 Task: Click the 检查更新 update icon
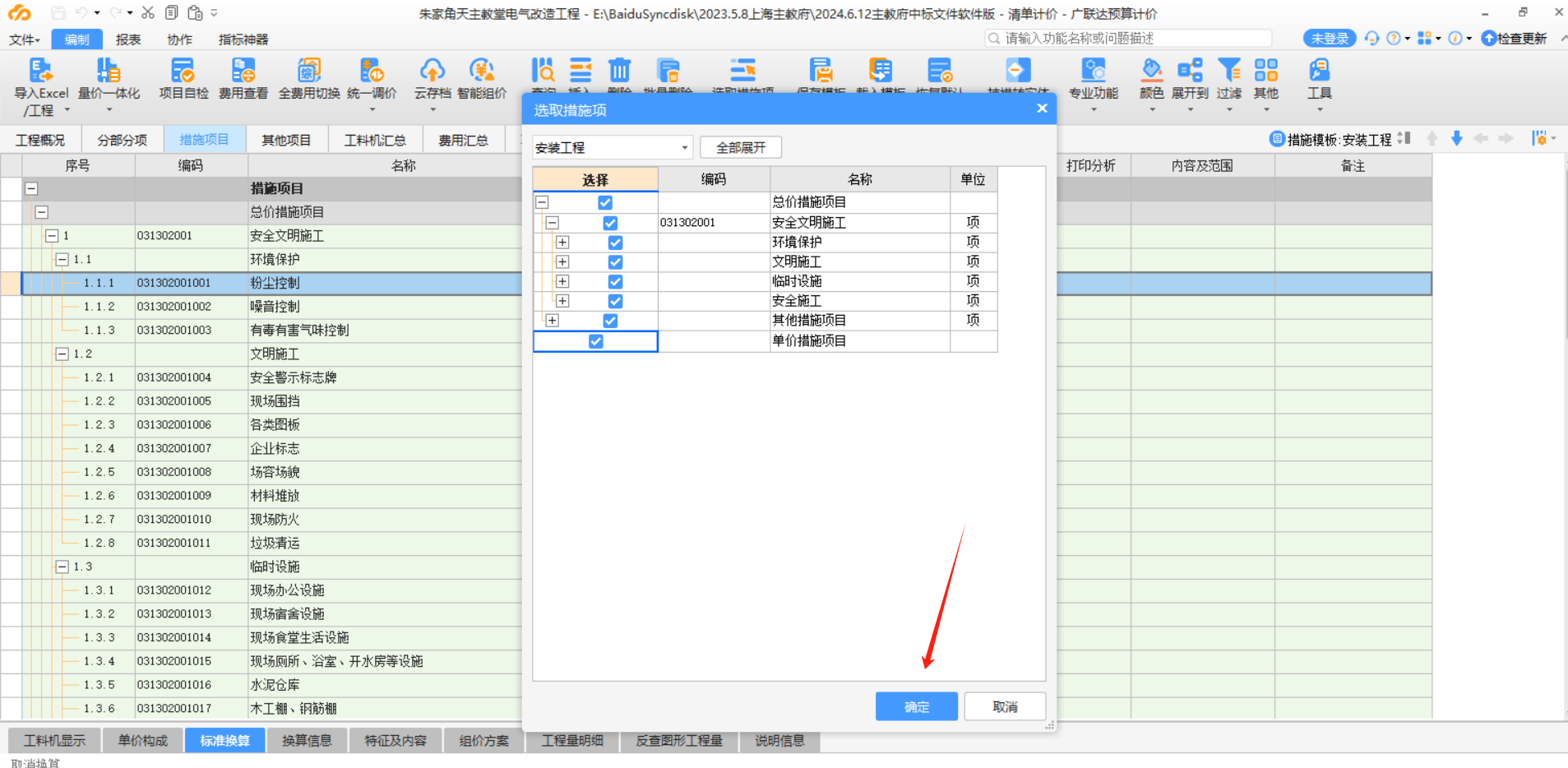(x=1514, y=38)
